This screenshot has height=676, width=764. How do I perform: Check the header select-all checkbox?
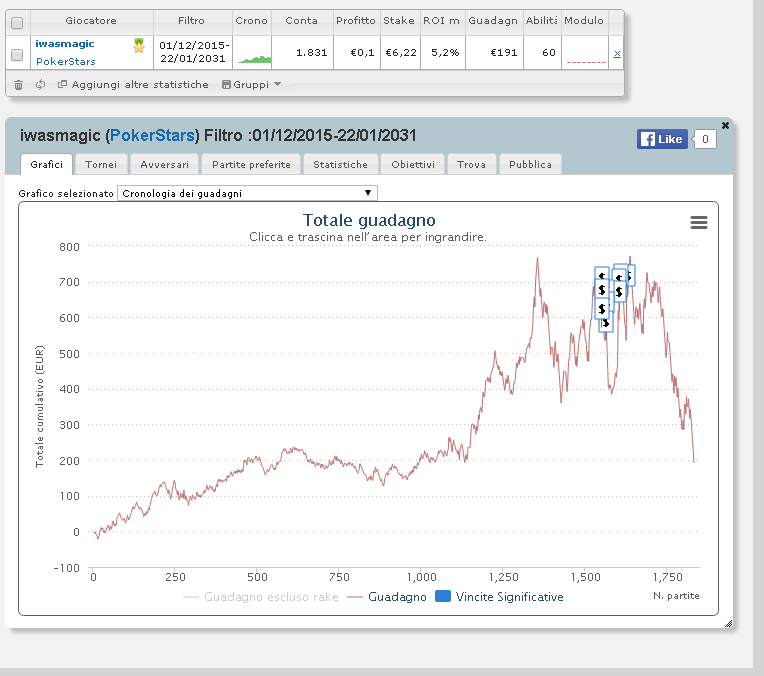click(x=17, y=23)
